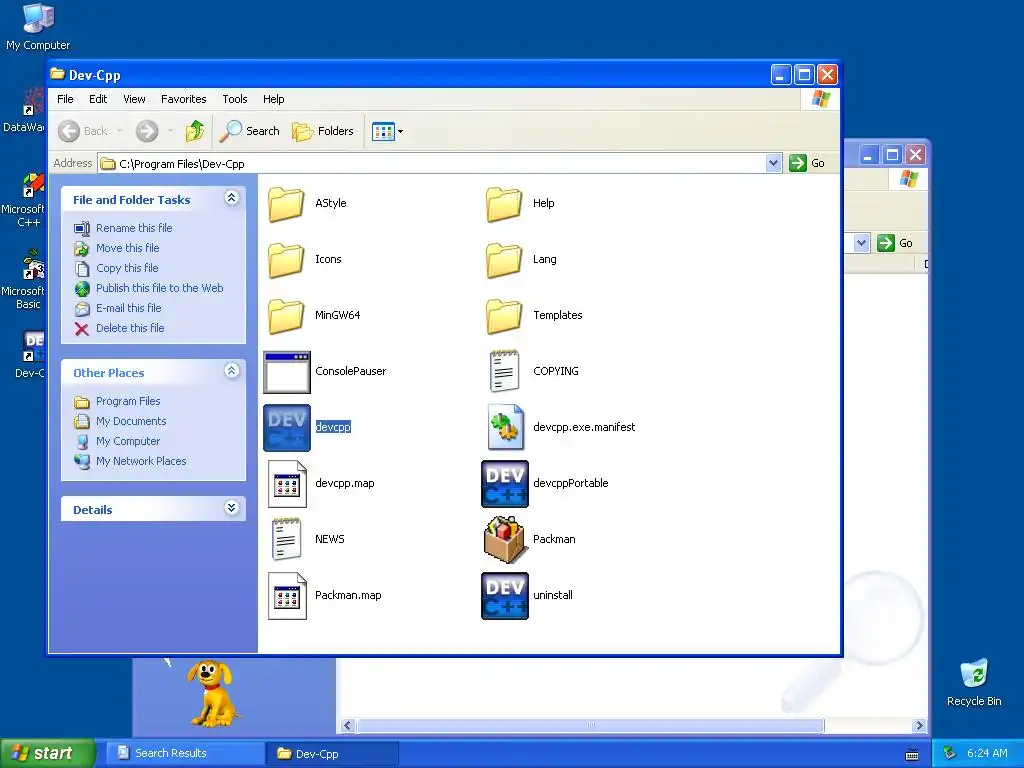Screen dimensions: 1024x768
Task: Click Go in the Dev-Cpp window
Action: click(807, 163)
